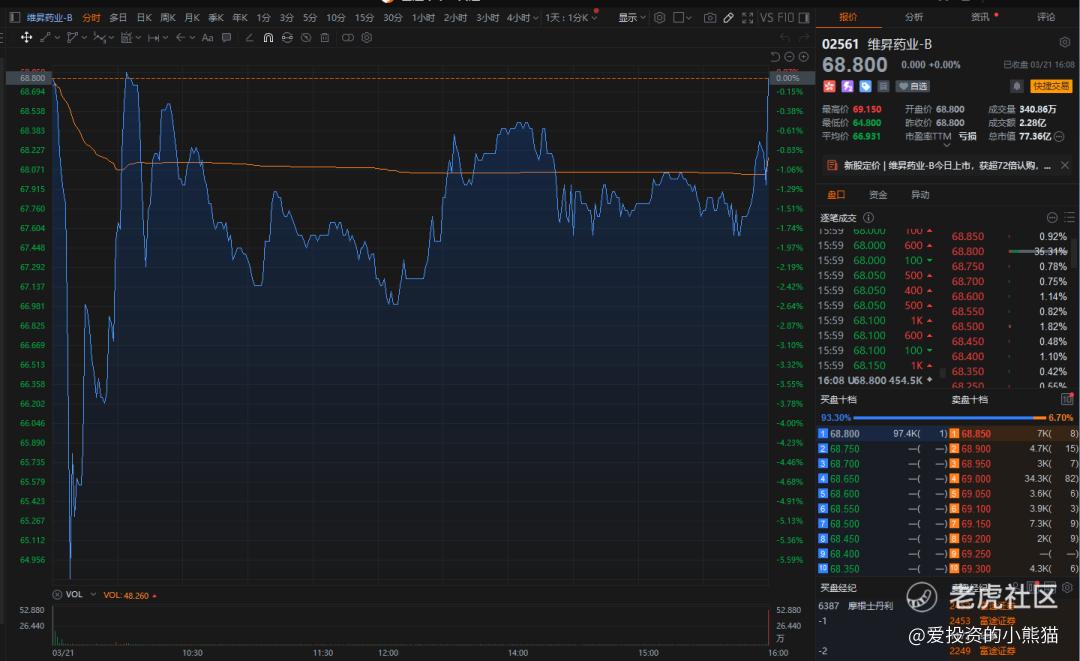
Task: Open the 显示 display dropdown
Action: coord(632,17)
